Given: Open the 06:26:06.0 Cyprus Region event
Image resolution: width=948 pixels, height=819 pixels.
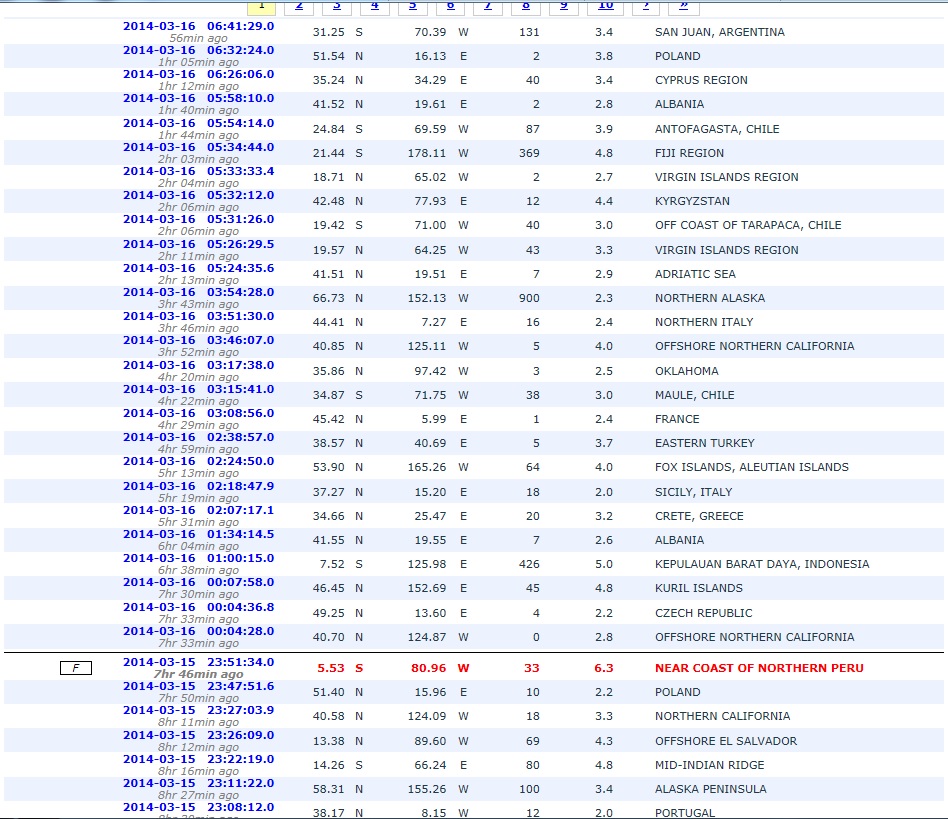Looking at the screenshot, I should point(198,75).
